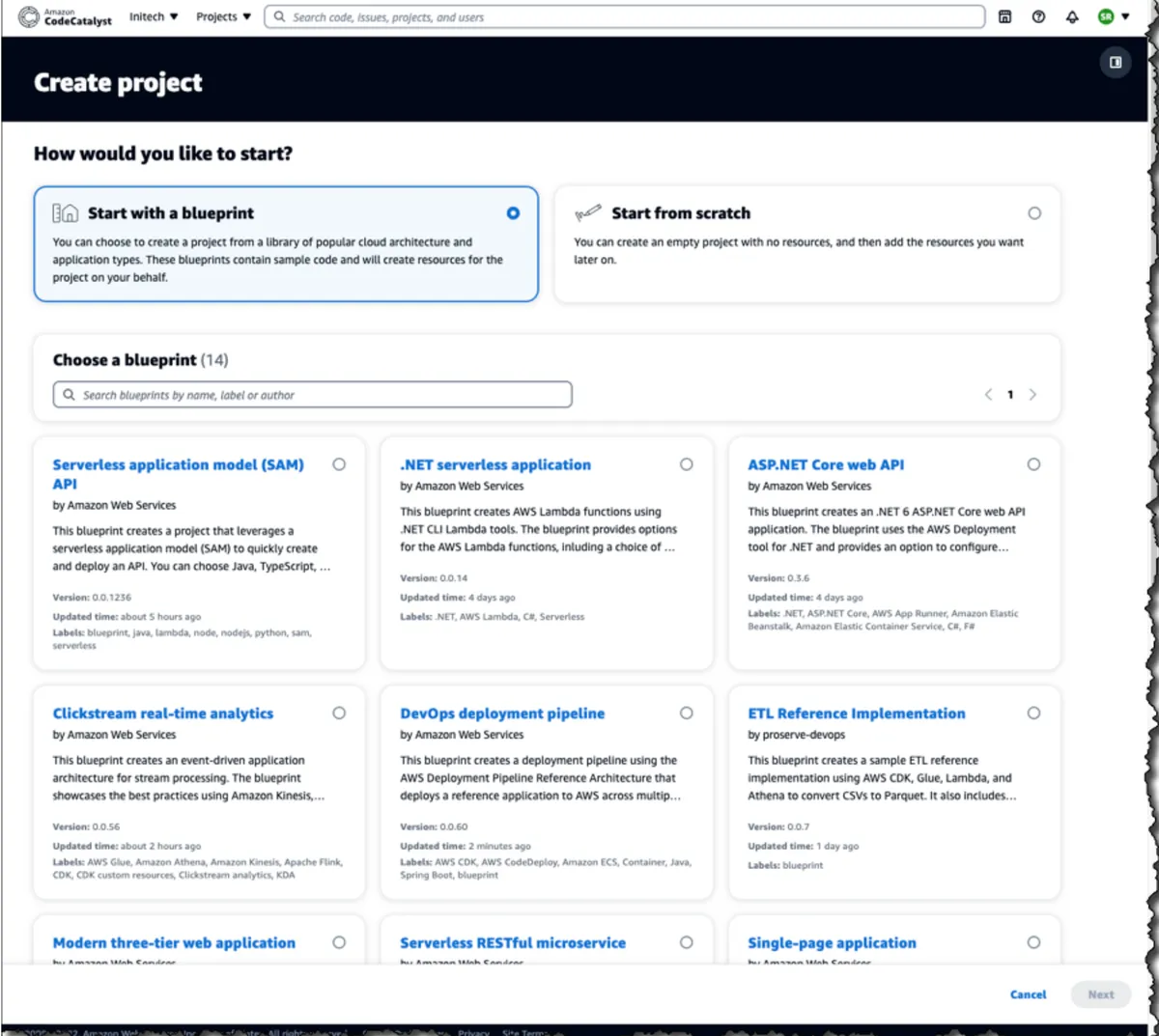Screen dimensions: 1159x1036
Task: Click the next page chevron in blueprint pagination
Action: tap(1032, 394)
